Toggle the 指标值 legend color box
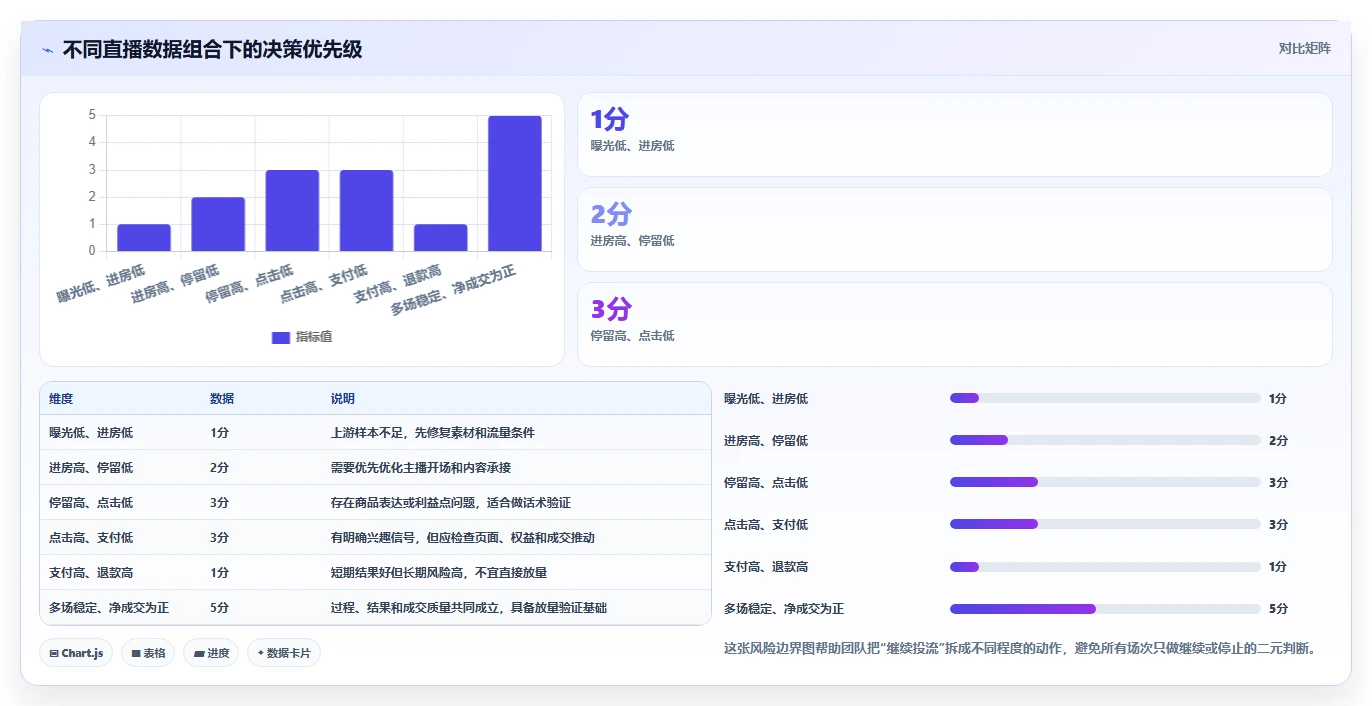 pyautogui.click(x=281, y=337)
